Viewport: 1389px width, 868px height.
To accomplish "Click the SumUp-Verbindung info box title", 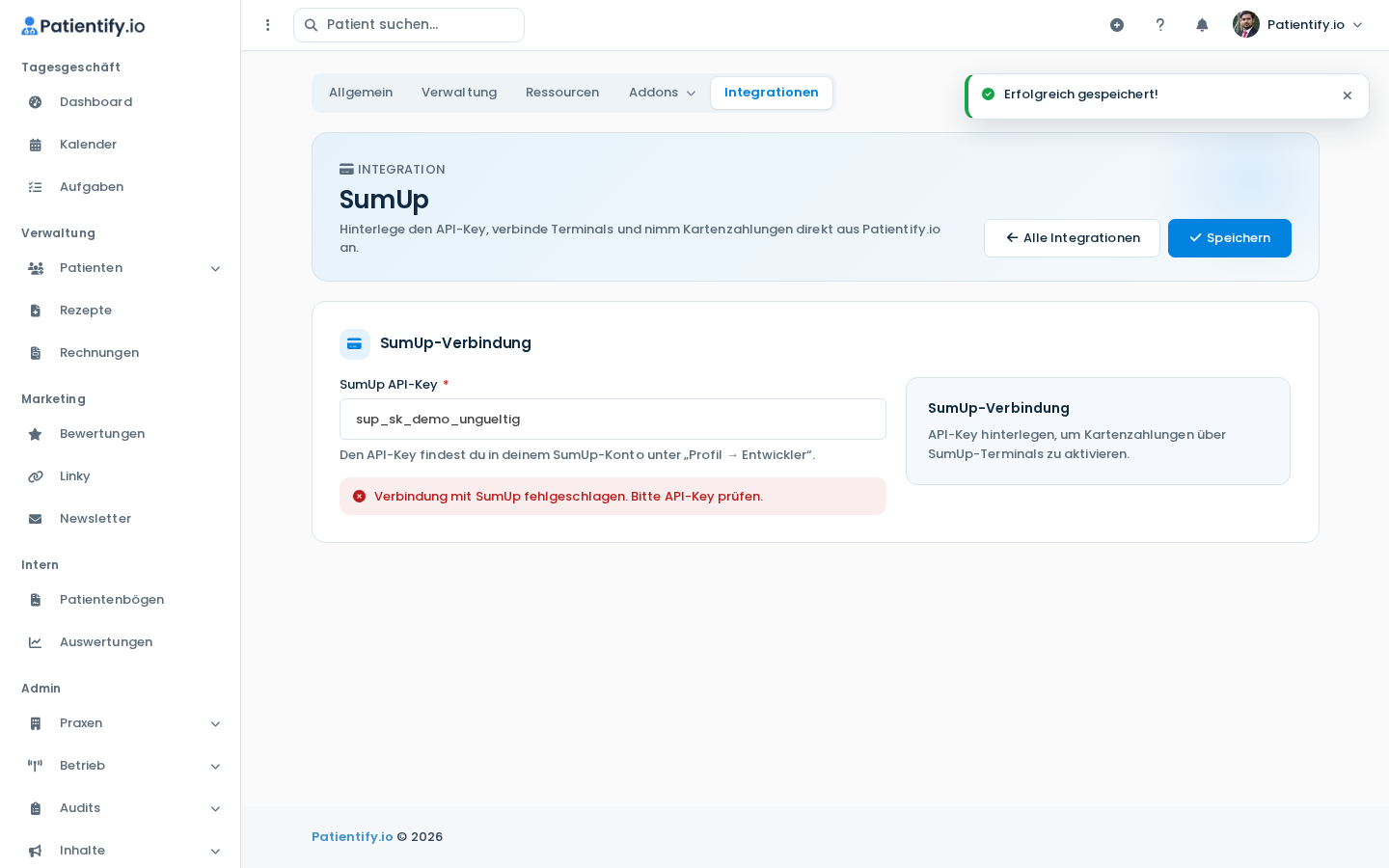I will click(x=998, y=408).
